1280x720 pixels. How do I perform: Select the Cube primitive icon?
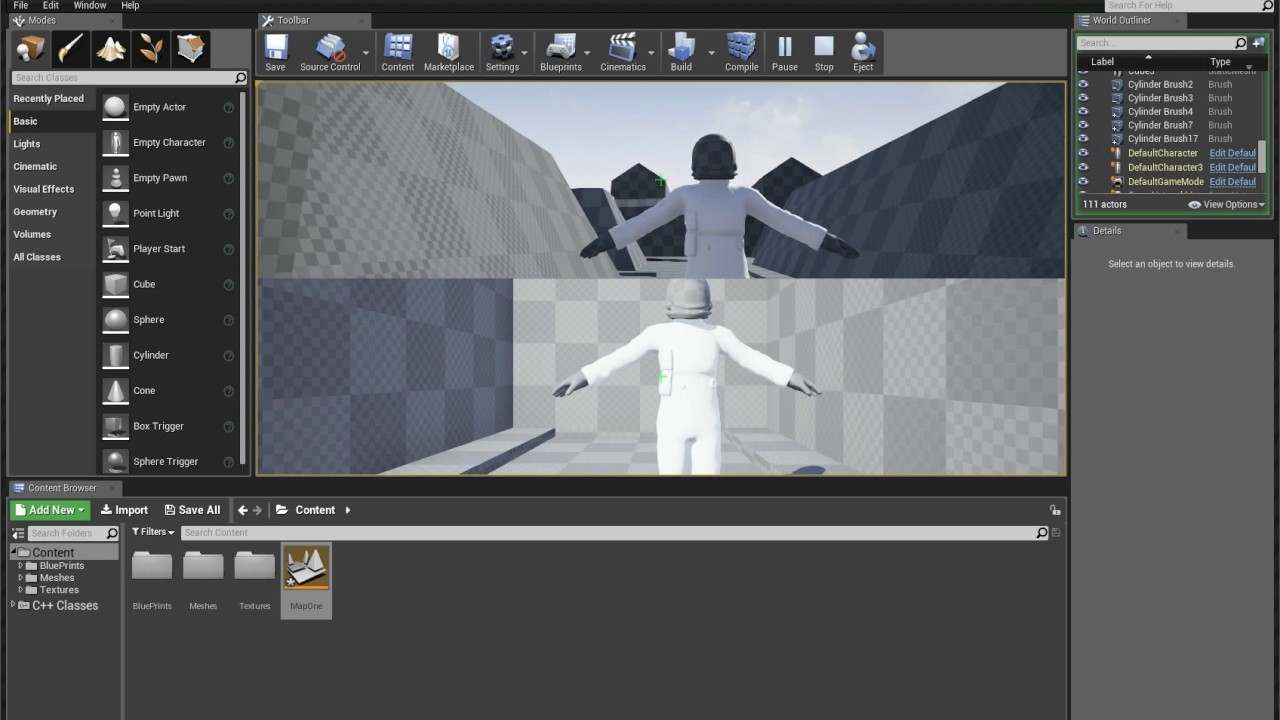[x=116, y=284]
